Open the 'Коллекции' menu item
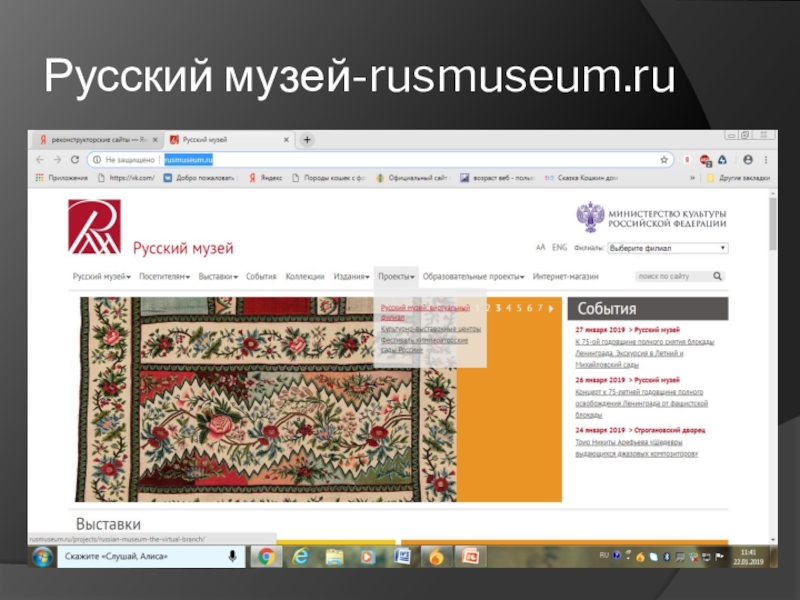Screen dimensions: 800x600 (305, 276)
